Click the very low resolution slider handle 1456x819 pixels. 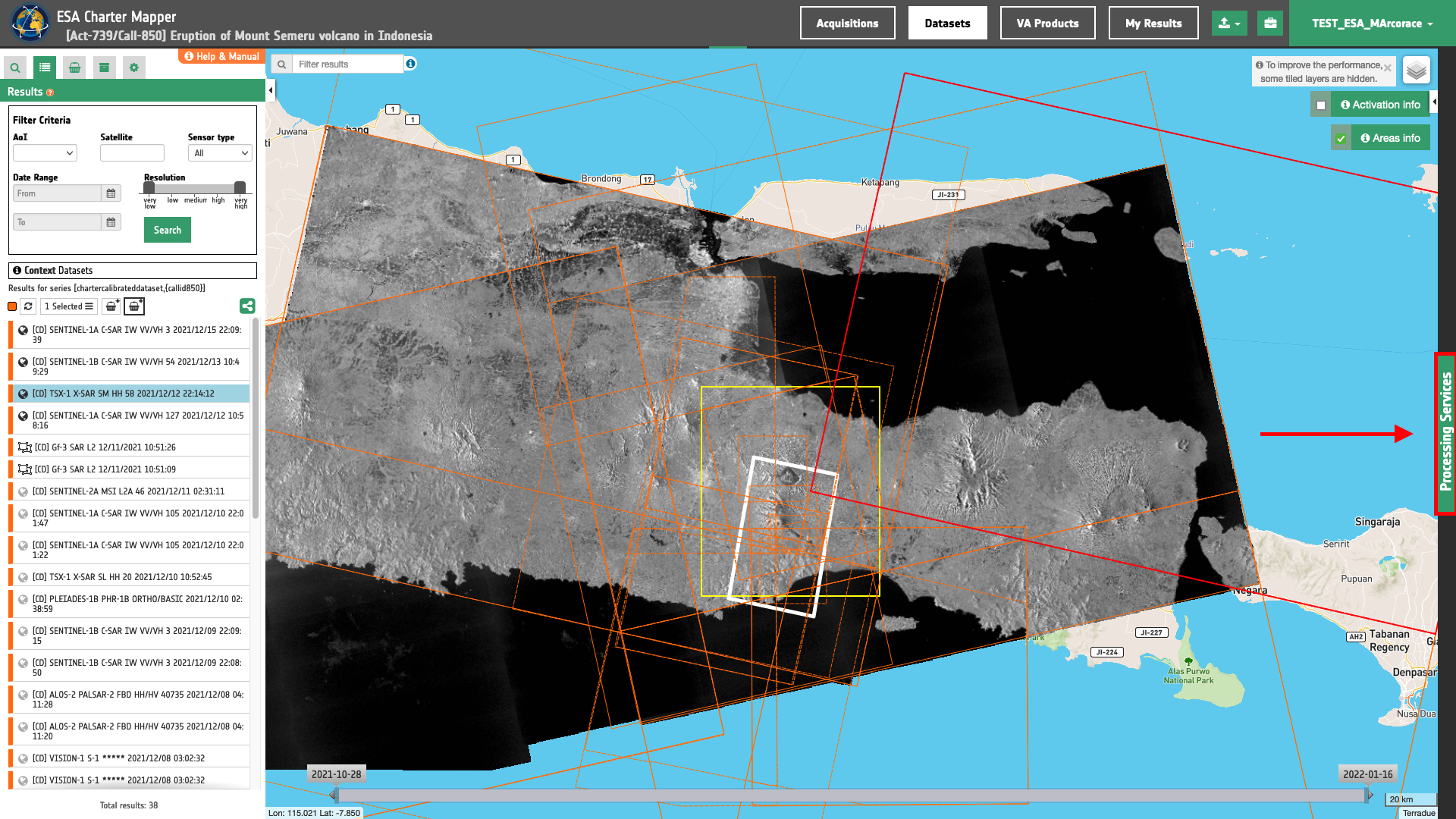click(149, 187)
